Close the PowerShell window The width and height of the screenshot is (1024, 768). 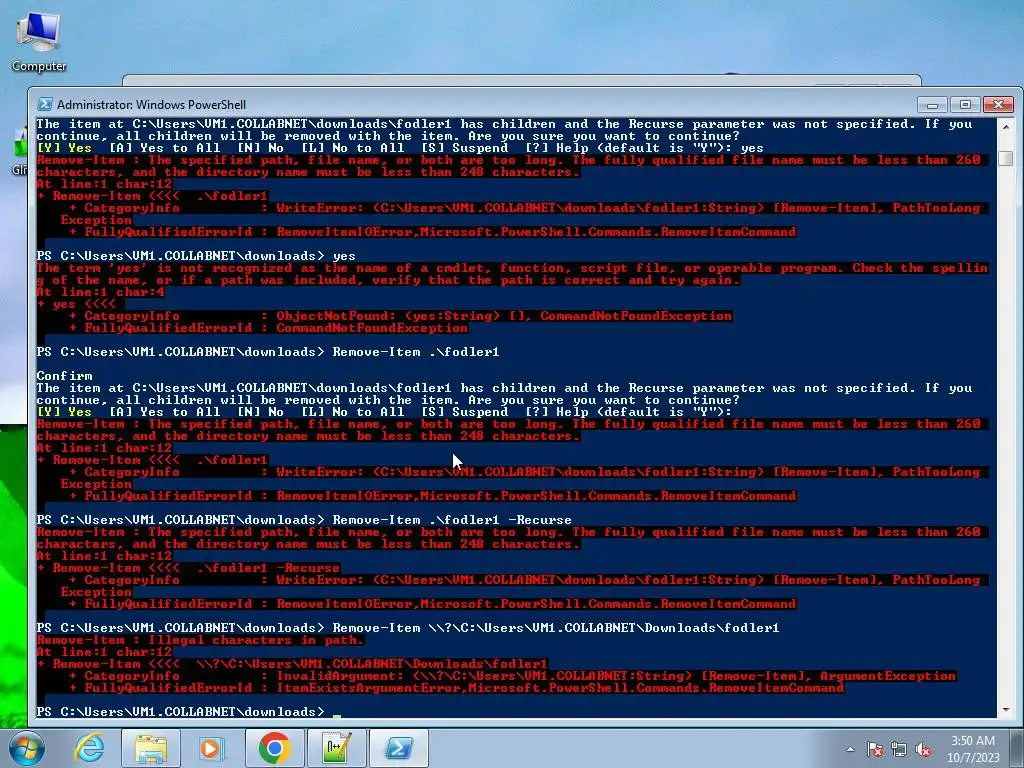(999, 104)
